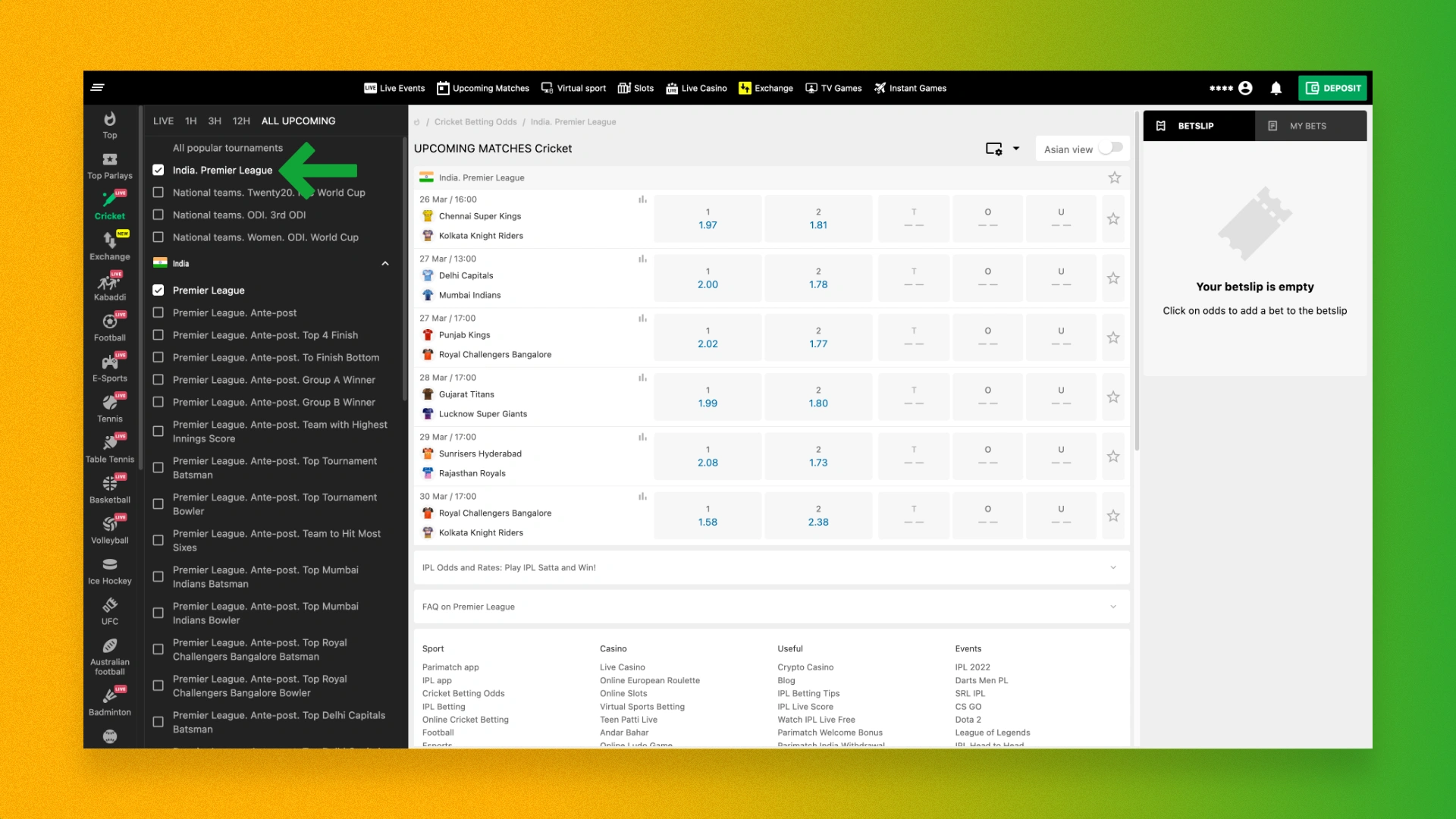Image resolution: width=1456 pixels, height=819 pixels.
Task: Bet on Royal Challengers Bangalore at 1.58
Action: (x=708, y=516)
